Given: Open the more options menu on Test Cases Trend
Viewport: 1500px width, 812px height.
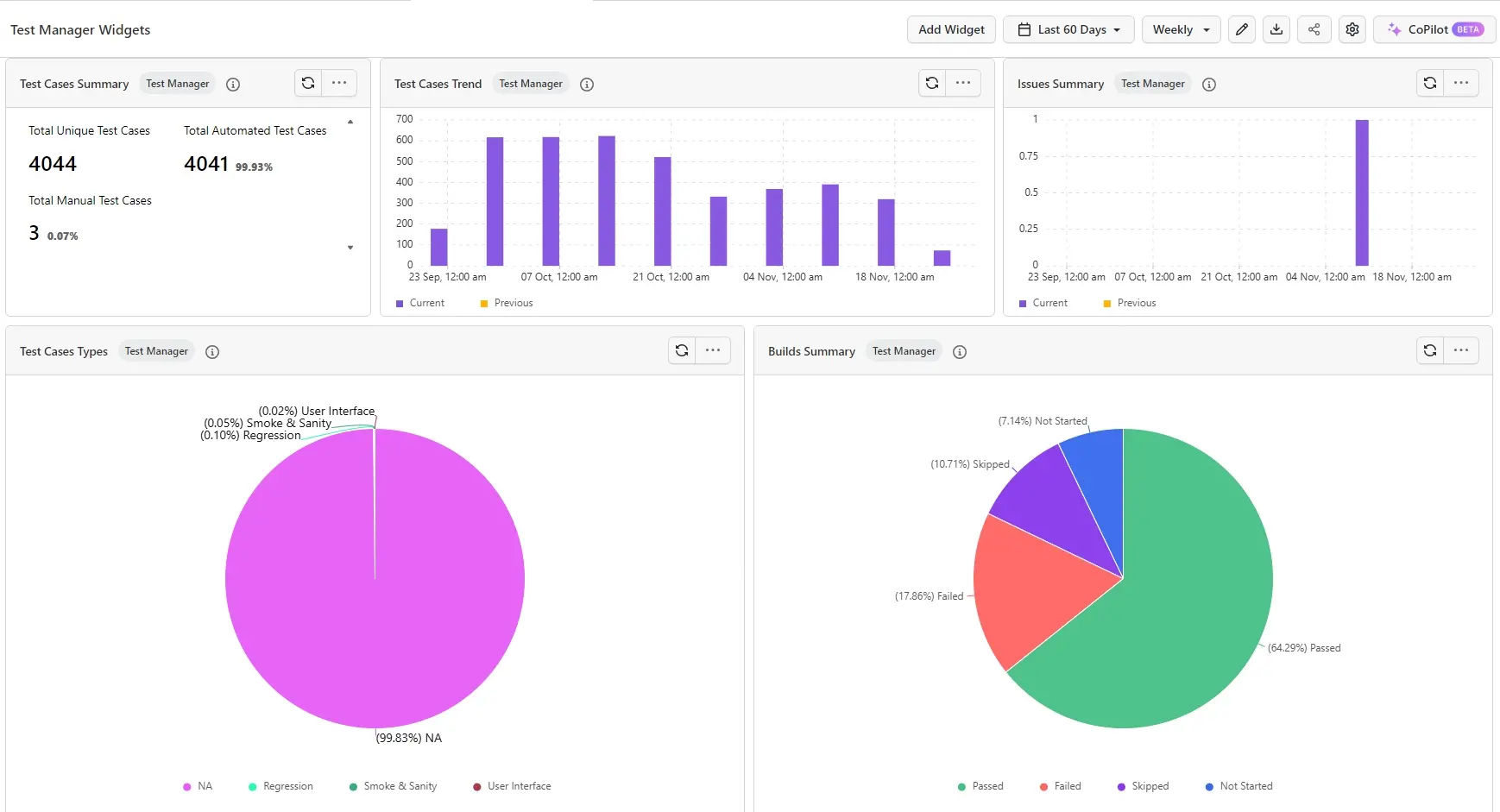Looking at the screenshot, I should point(963,83).
